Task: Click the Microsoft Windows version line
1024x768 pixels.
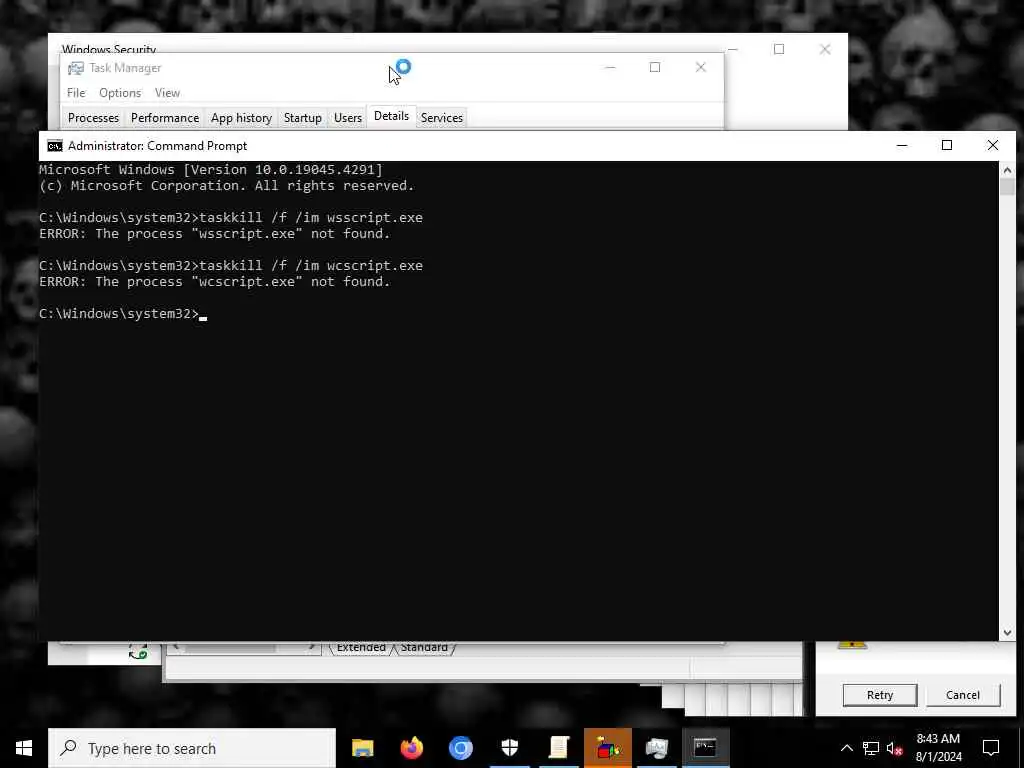Action: click(210, 170)
